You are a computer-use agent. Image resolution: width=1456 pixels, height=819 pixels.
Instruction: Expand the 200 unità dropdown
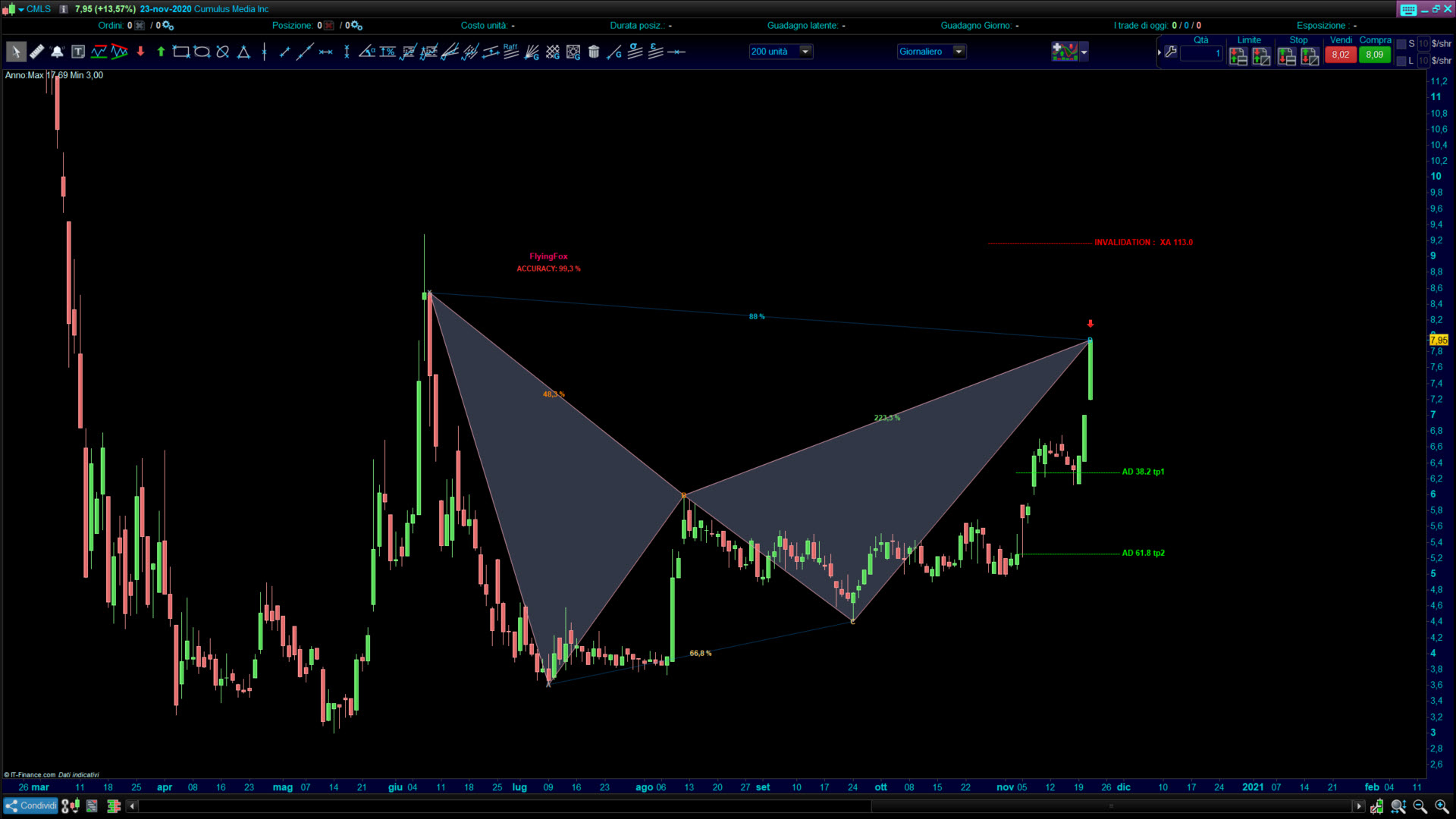[x=805, y=52]
